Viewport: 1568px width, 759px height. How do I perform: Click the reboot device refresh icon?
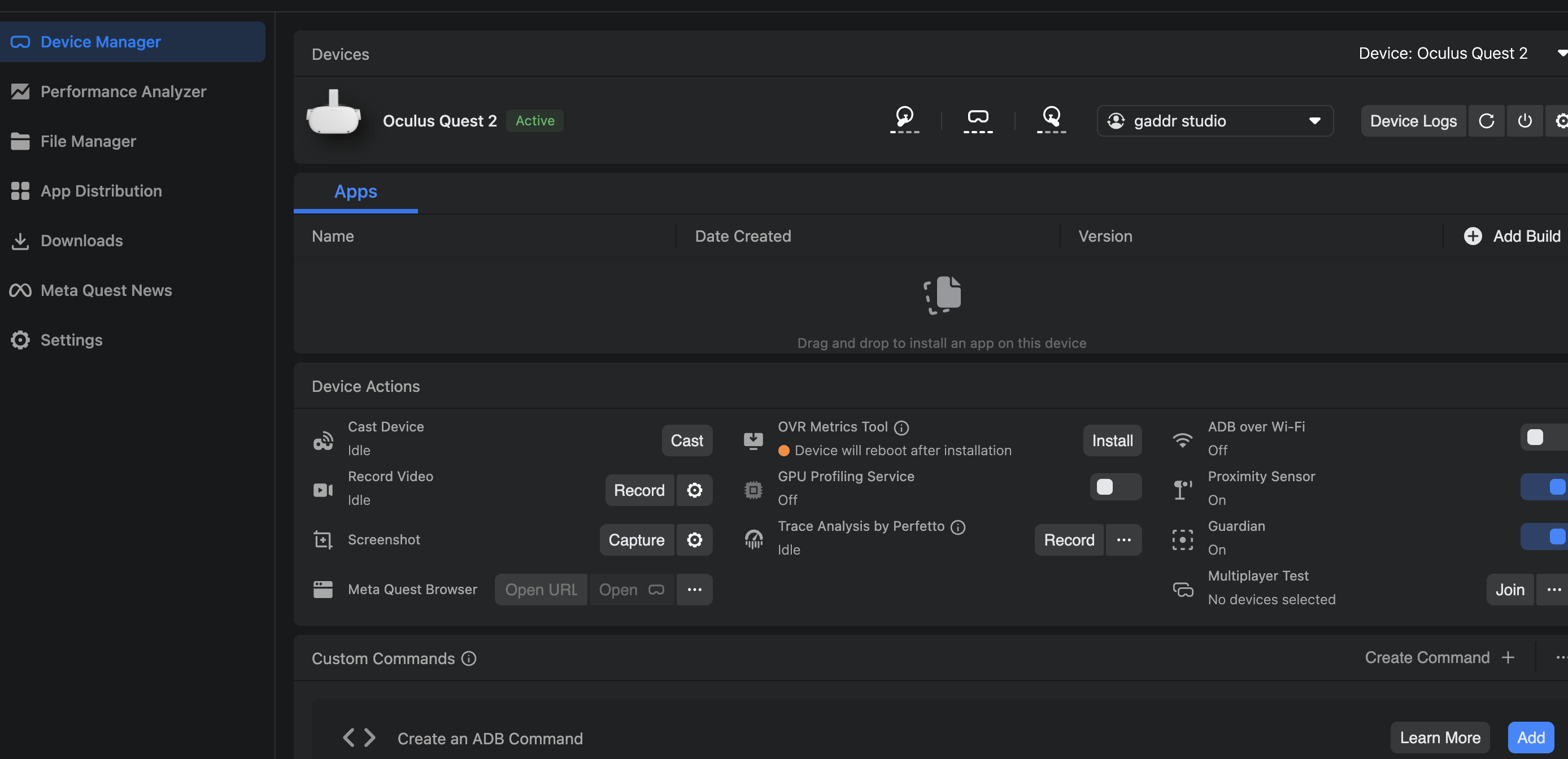tap(1487, 120)
